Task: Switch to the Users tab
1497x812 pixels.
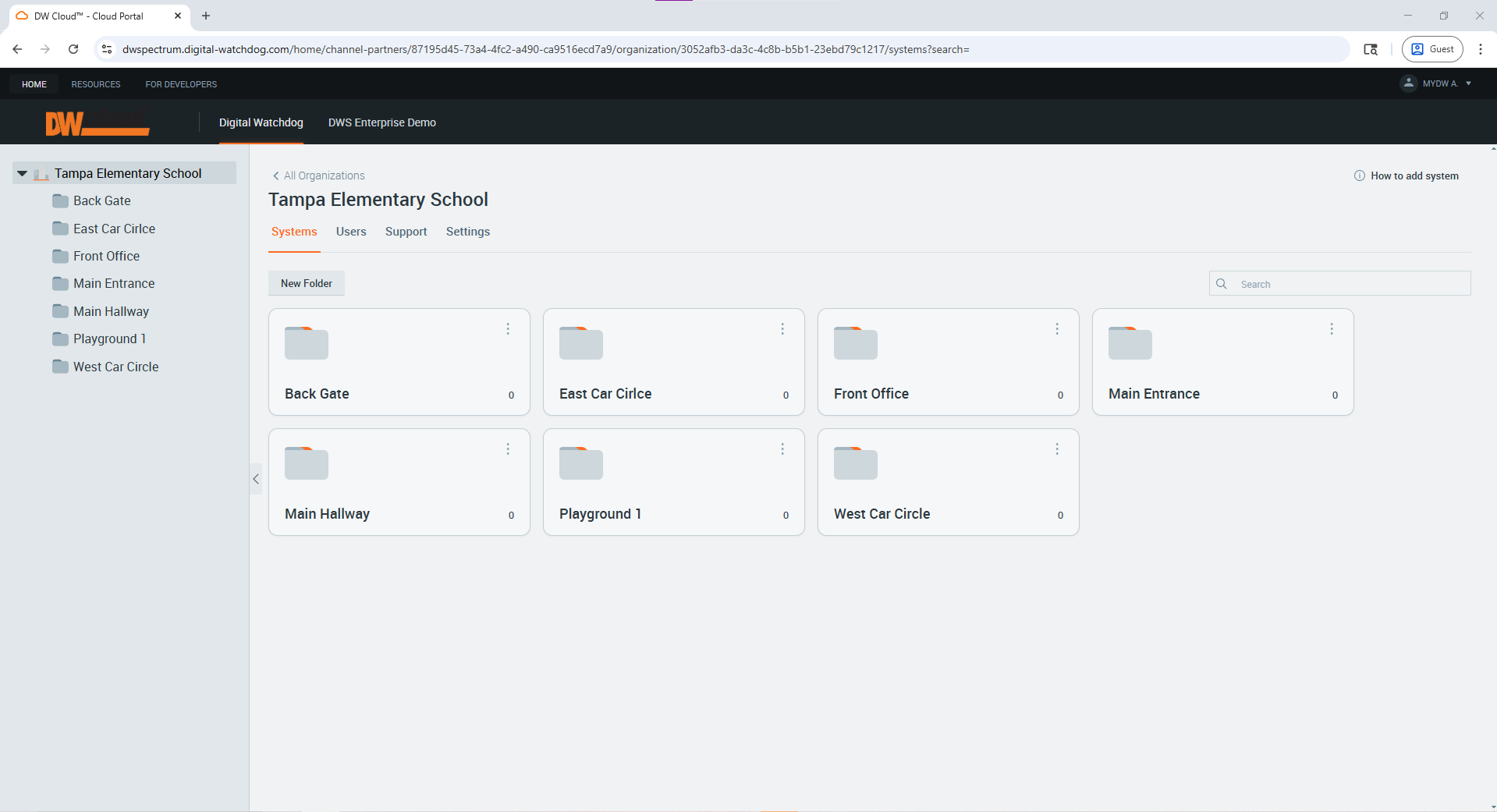Action: pyautogui.click(x=351, y=232)
